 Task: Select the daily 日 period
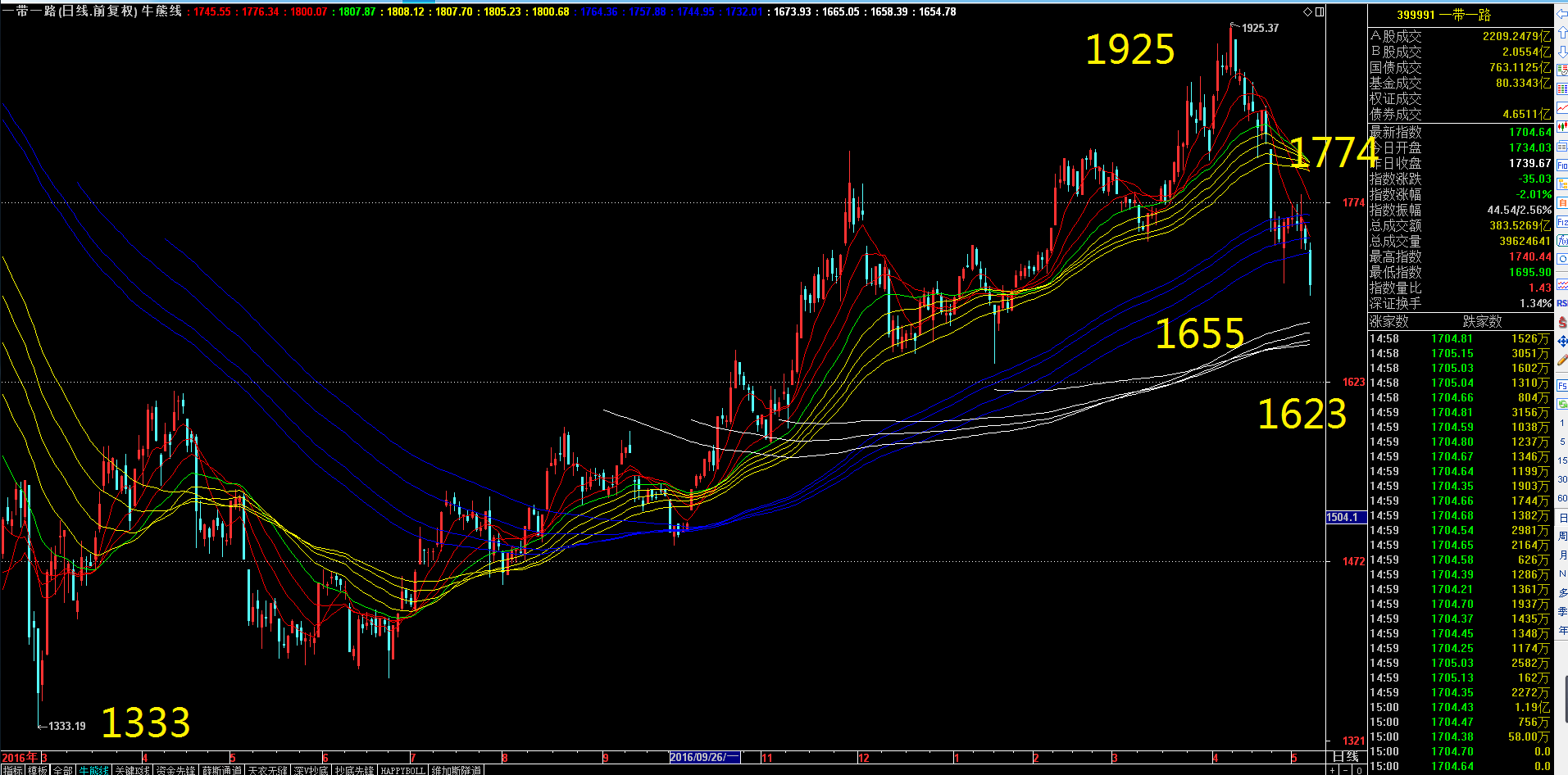[1562, 518]
